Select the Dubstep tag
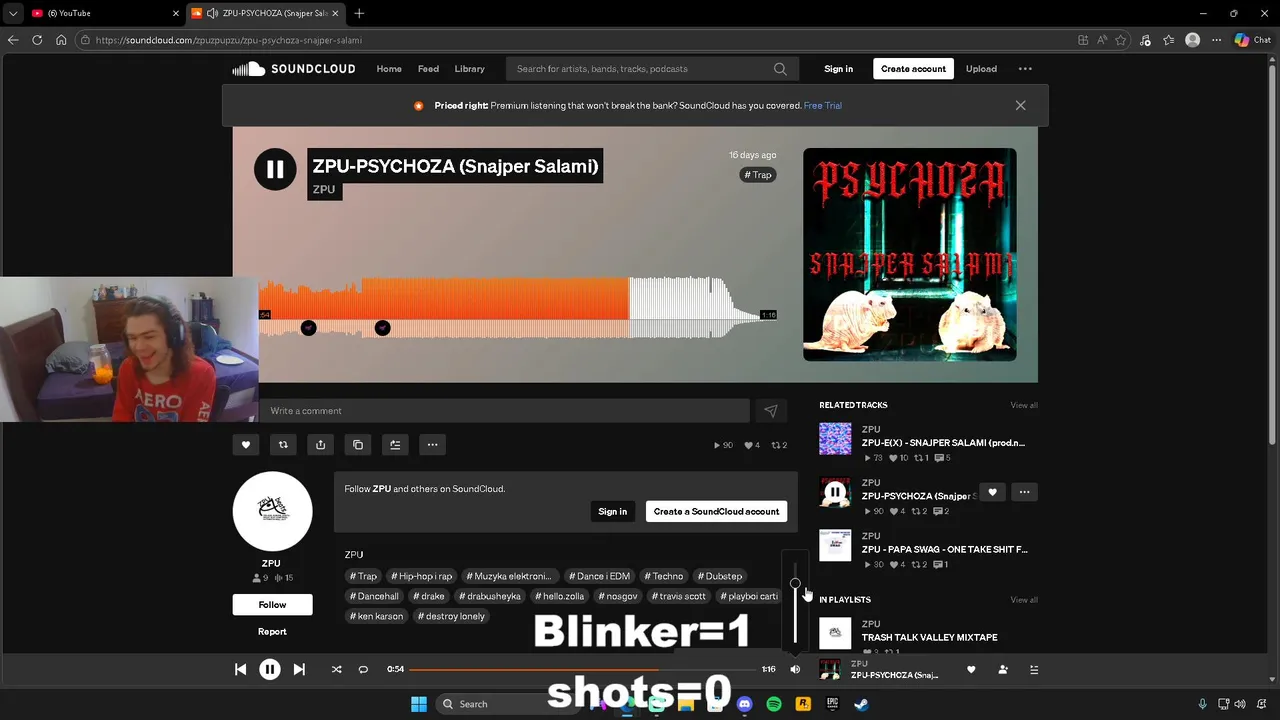Screen dimensions: 1280x720 (x=720, y=576)
